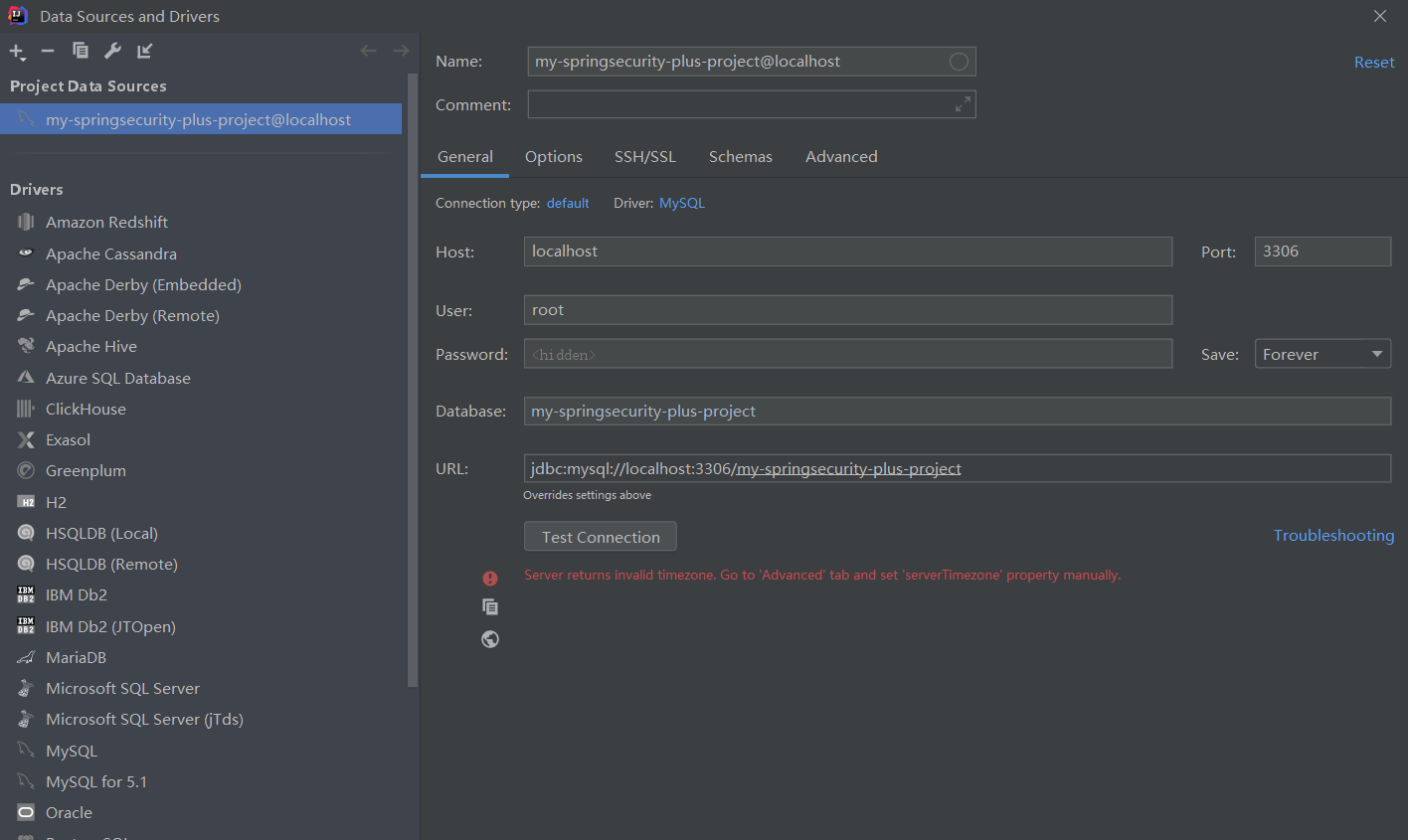Click the Host input field

848,252
